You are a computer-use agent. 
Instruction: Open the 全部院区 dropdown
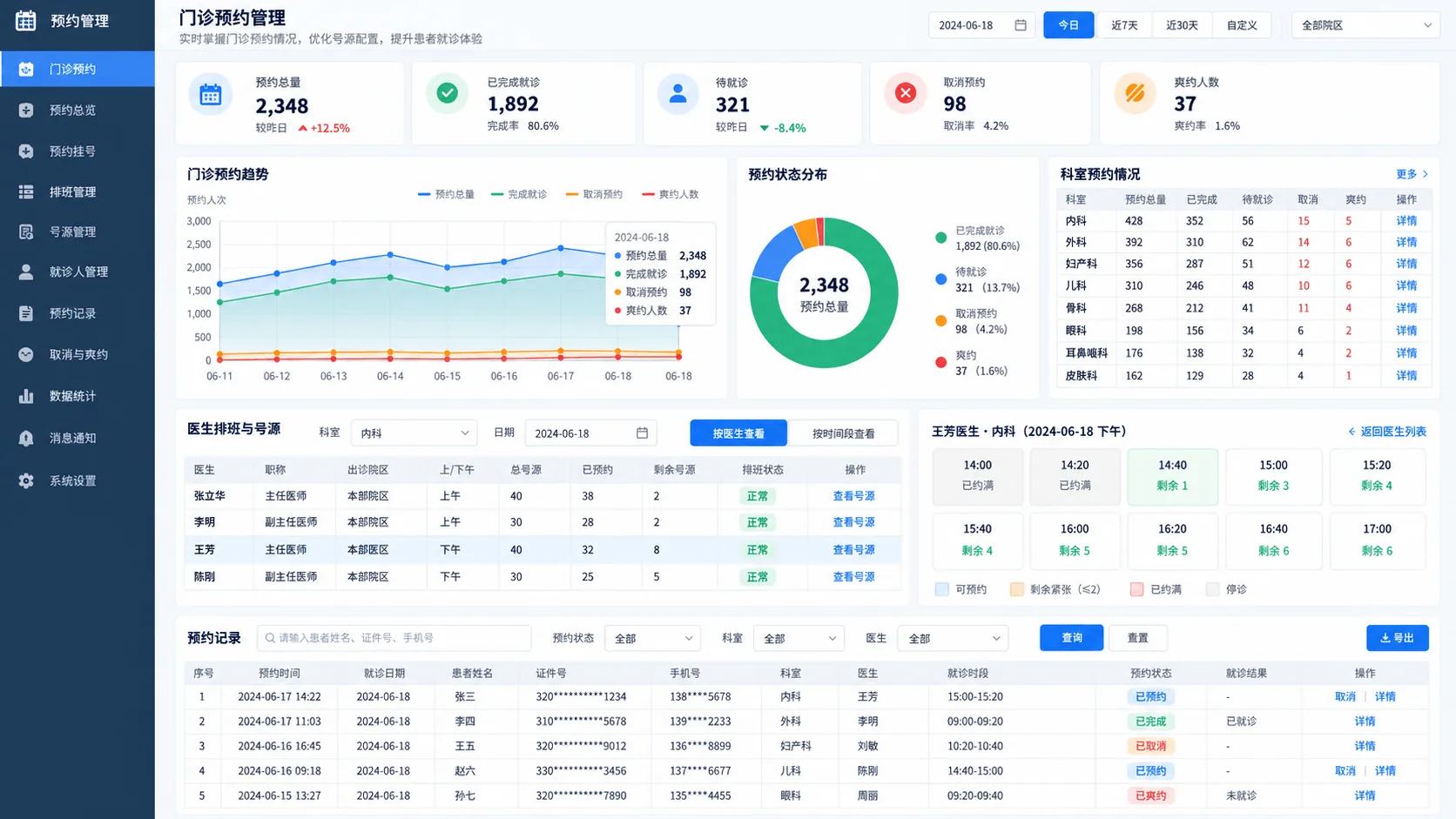[x=1365, y=25]
